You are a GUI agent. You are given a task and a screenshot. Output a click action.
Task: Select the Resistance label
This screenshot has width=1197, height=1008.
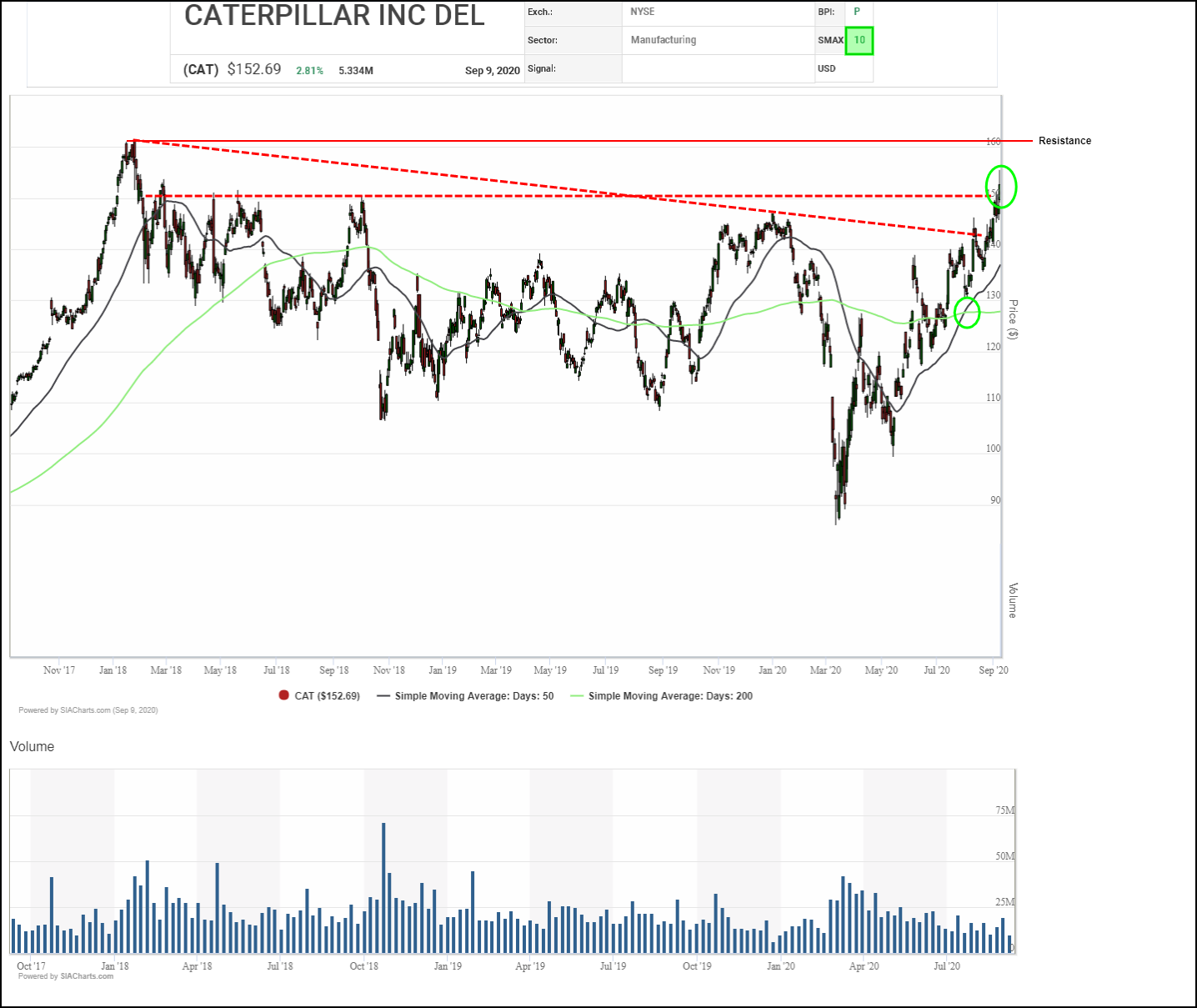coord(1064,141)
